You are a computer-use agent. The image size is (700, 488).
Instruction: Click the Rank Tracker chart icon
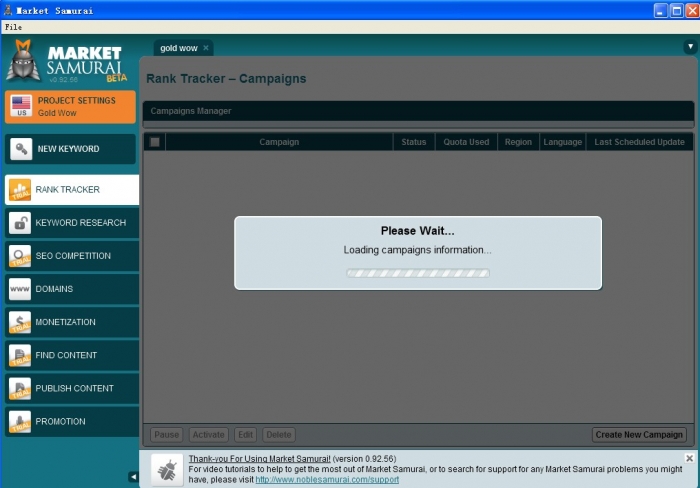pos(20,190)
